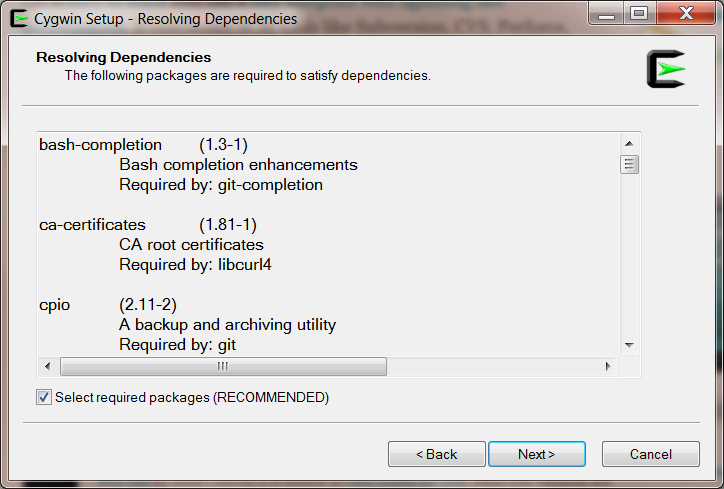Screen dimensions: 724x489
Task: Select the ca-certificates package entry
Action: tap(92, 225)
